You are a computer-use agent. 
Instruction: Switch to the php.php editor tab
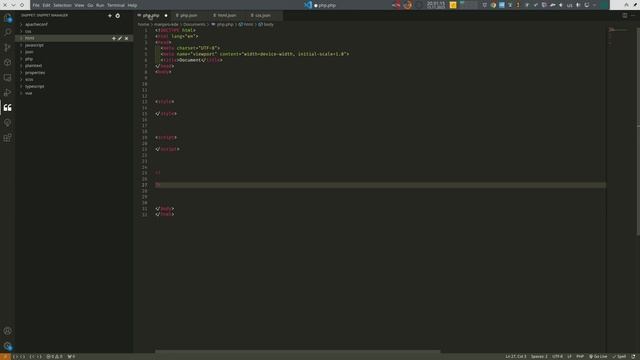(x=153, y=16)
